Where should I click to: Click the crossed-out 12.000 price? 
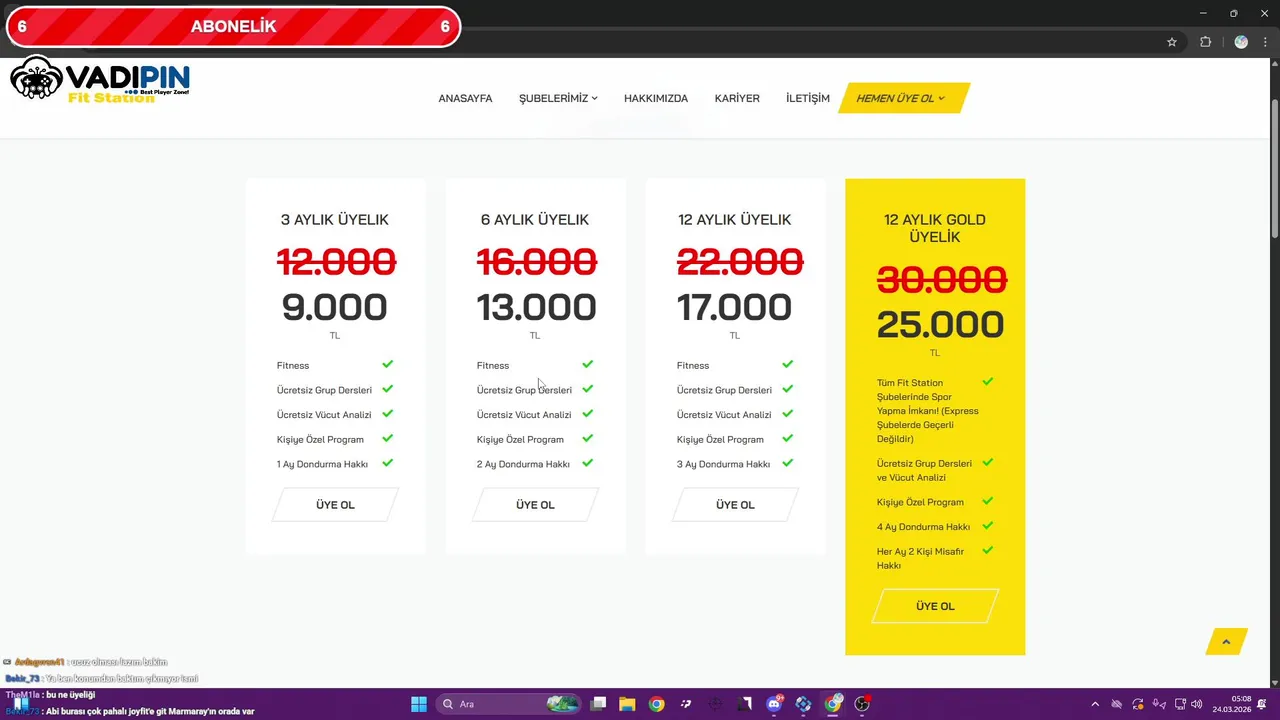click(336, 262)
